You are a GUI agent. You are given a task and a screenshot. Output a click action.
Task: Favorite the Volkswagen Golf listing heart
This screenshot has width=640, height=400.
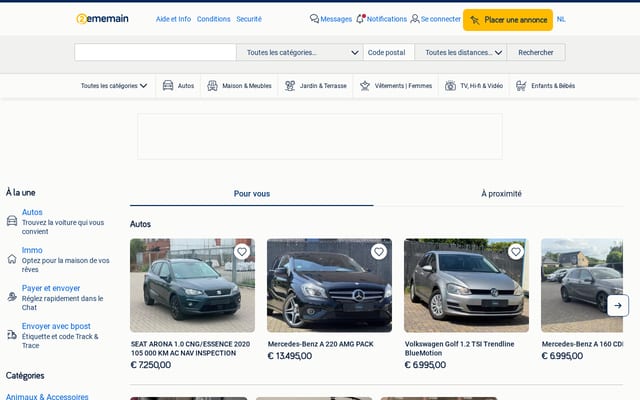[516, 252]
